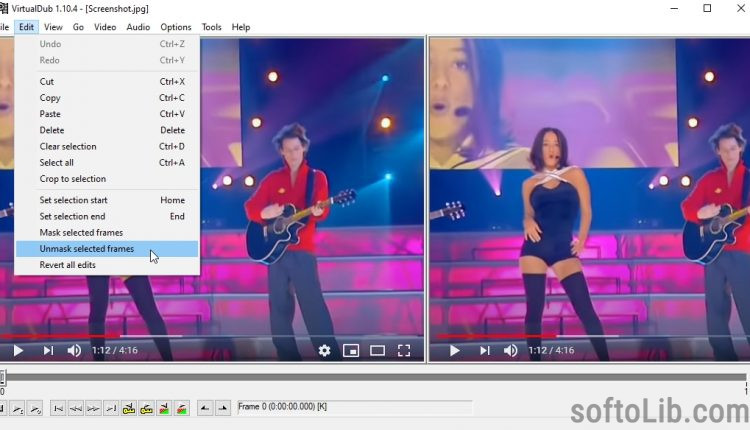Click the fullscreen icon in the left pane
Screen dimensions: 750x430
point(404,351)
